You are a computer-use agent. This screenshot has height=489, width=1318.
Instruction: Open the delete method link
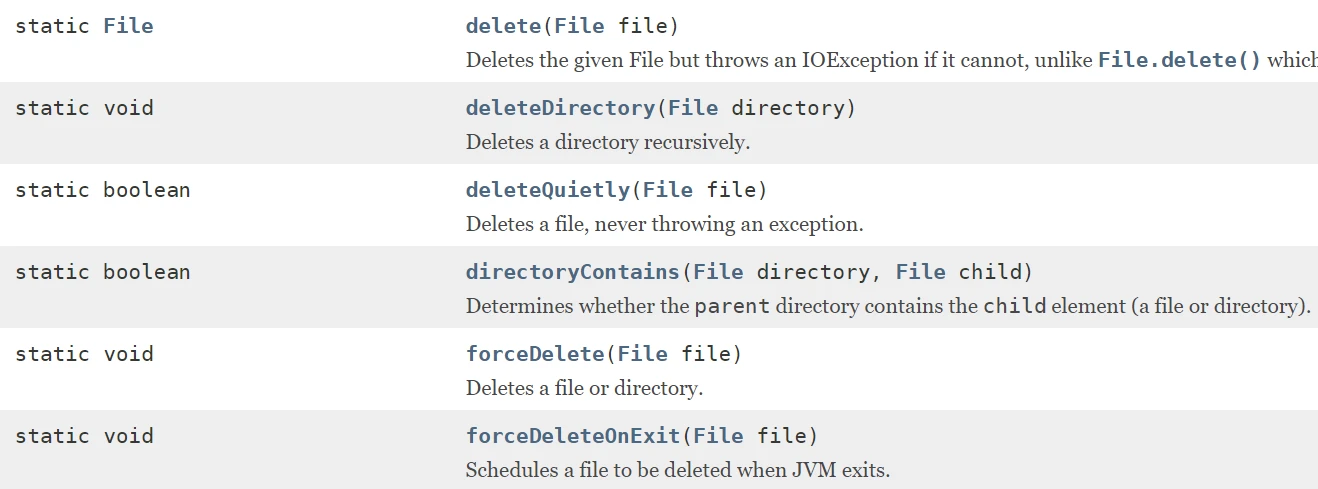point(503,26)
